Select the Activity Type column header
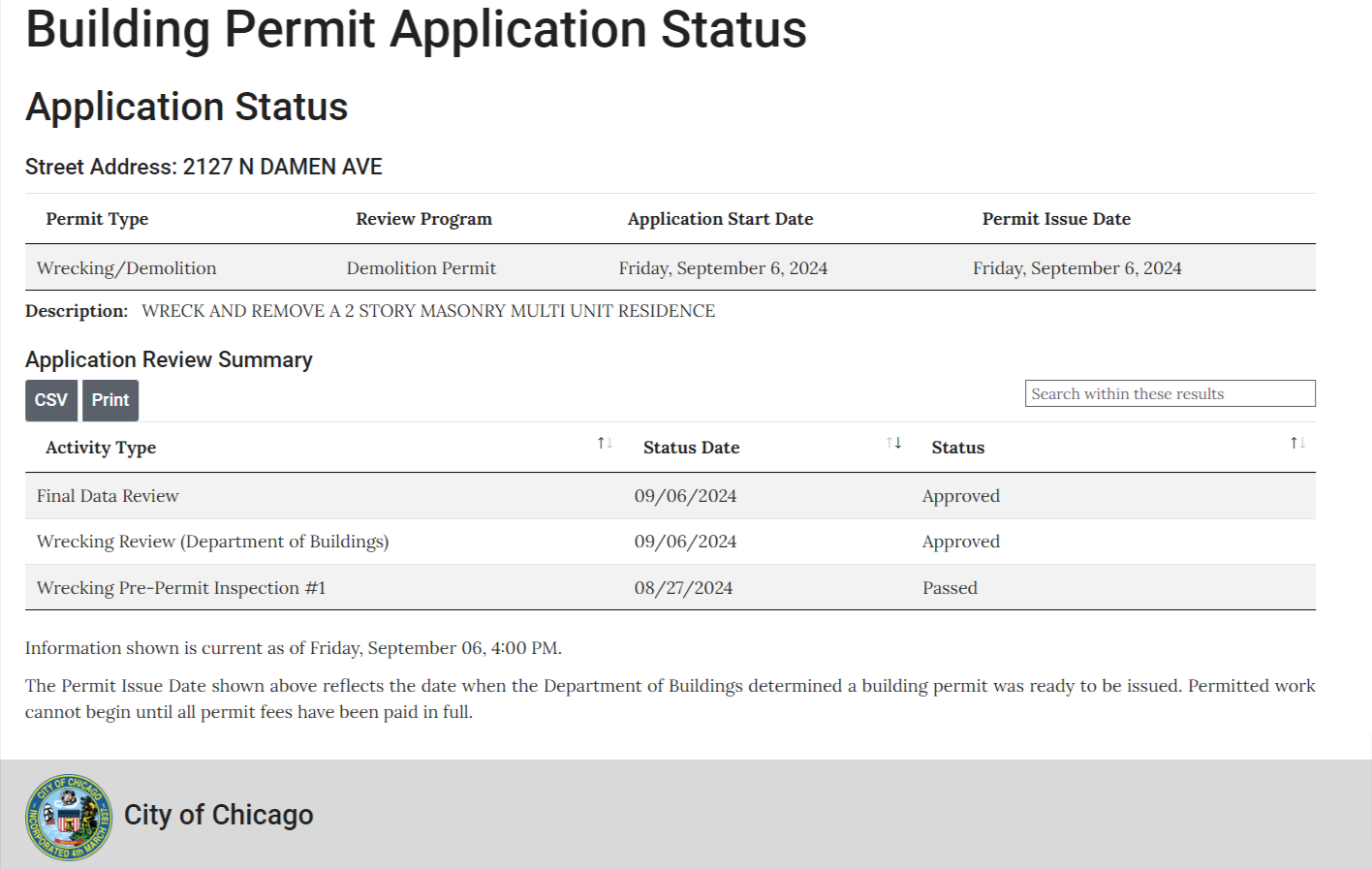Viewport: 1372px width, 869px height. pyautogui.click(x=101, y=448)
